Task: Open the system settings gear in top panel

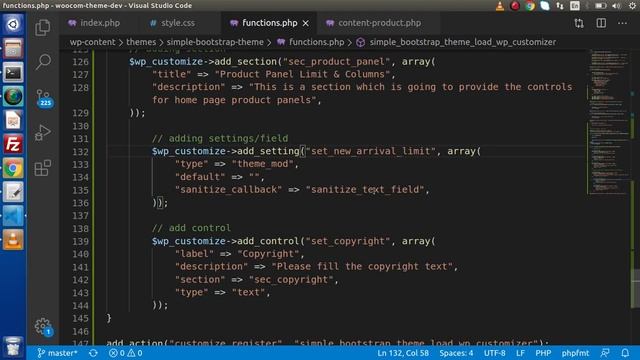Action: coord(632,6)
